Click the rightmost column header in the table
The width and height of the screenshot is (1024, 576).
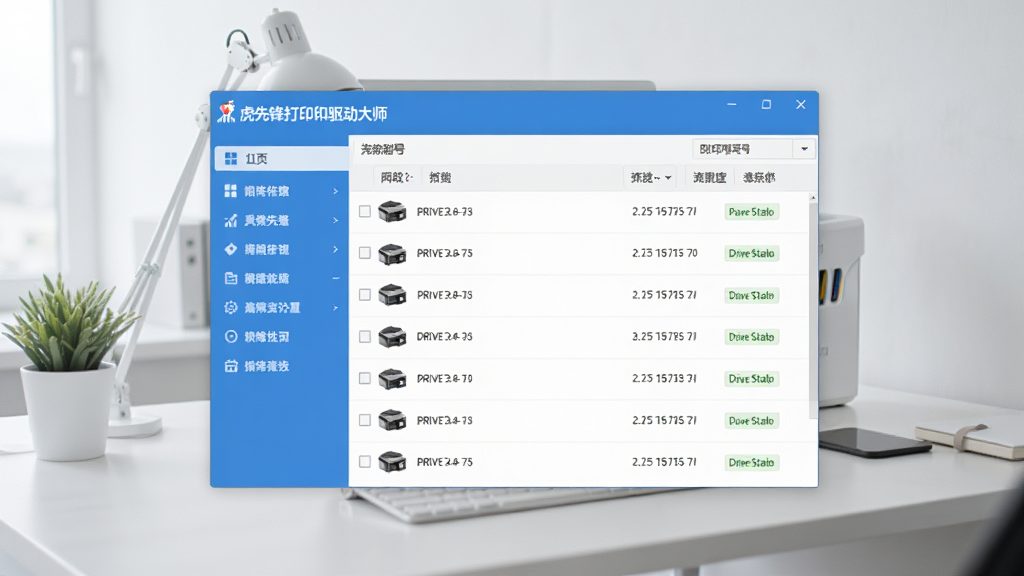coord(759,178)
